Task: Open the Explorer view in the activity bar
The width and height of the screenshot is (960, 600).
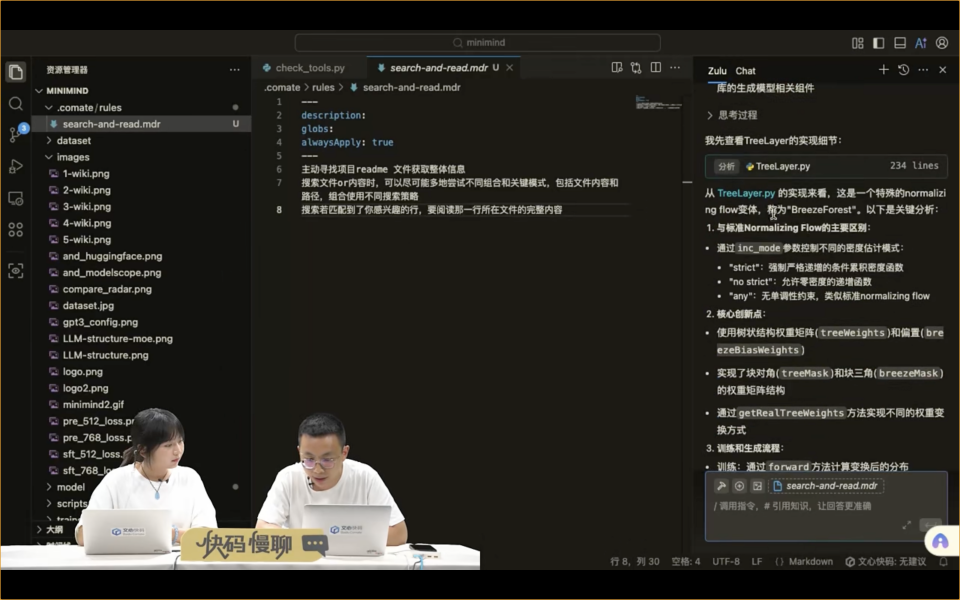Action: pos(16,72)
